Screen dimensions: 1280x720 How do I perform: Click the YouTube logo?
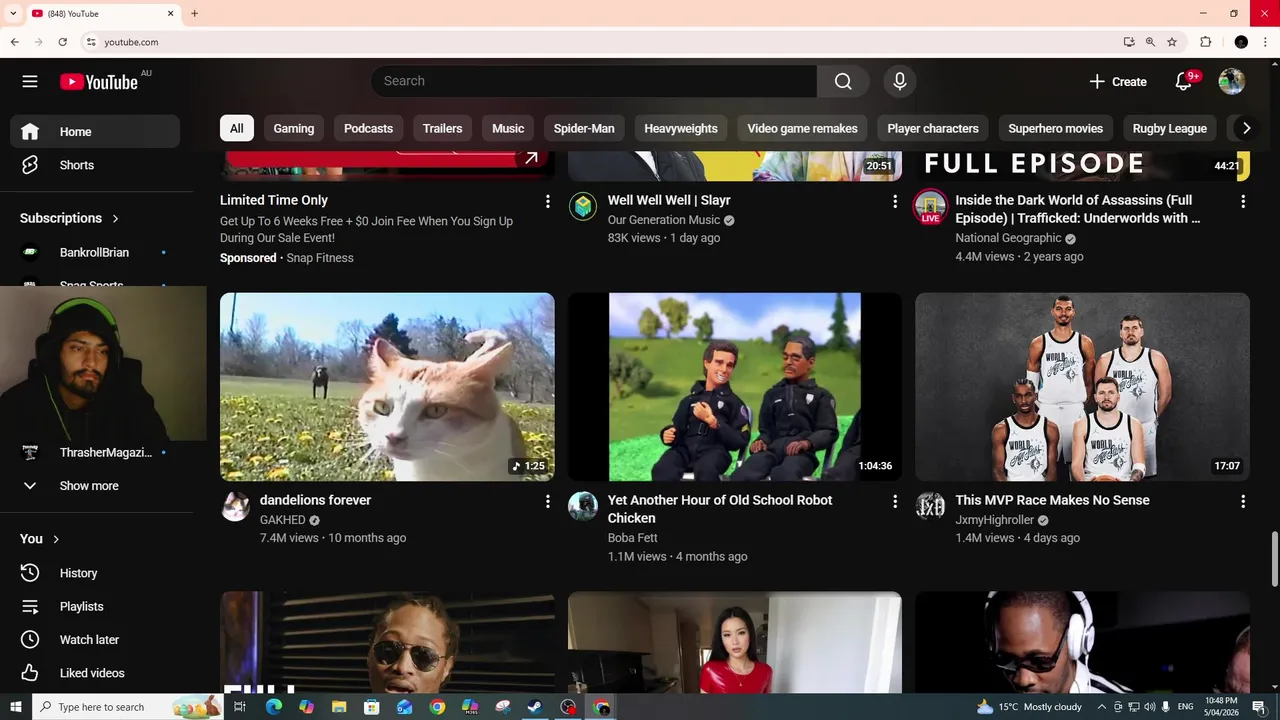click(99, 82)
